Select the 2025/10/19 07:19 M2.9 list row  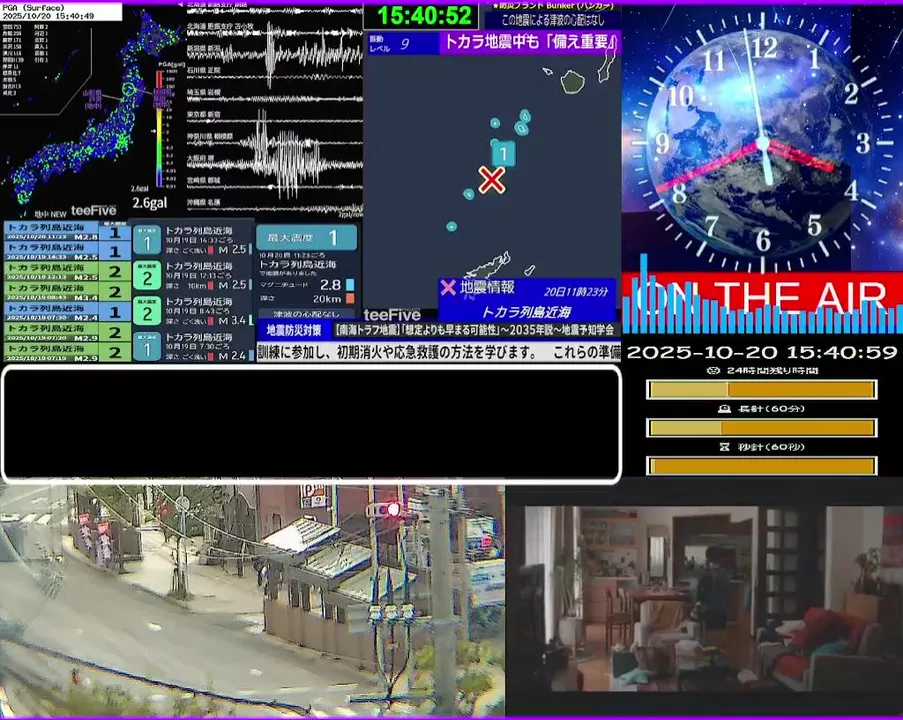[67, 352]
